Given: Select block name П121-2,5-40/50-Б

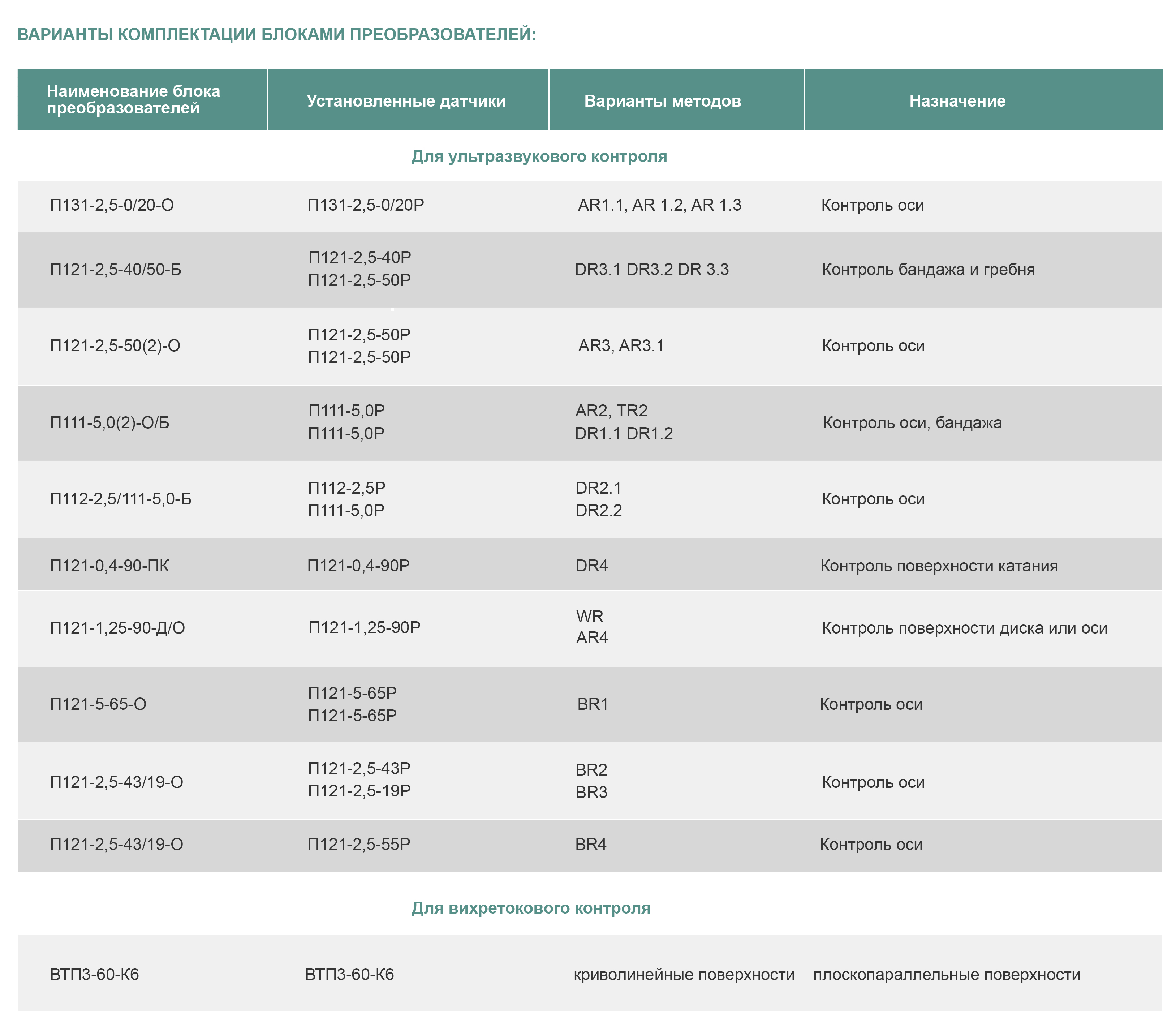Looking at the screenshot, I should tap(116, 269).
